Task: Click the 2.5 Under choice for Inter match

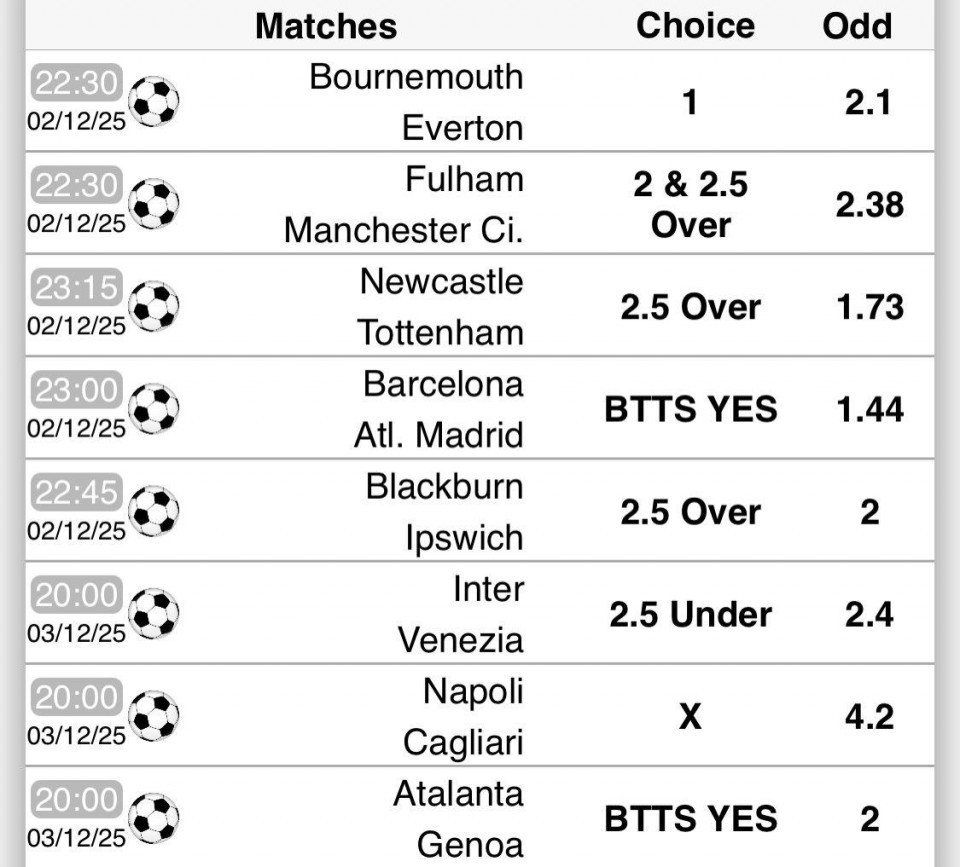Action: (691, 614)
